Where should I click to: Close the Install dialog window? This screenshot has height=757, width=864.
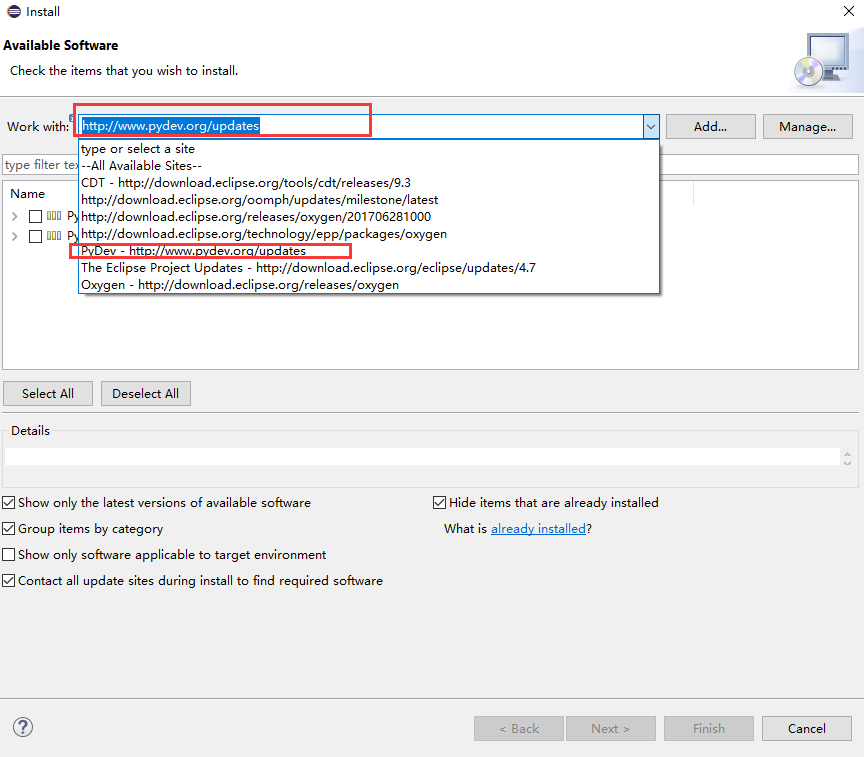click(x=849, y=11)
